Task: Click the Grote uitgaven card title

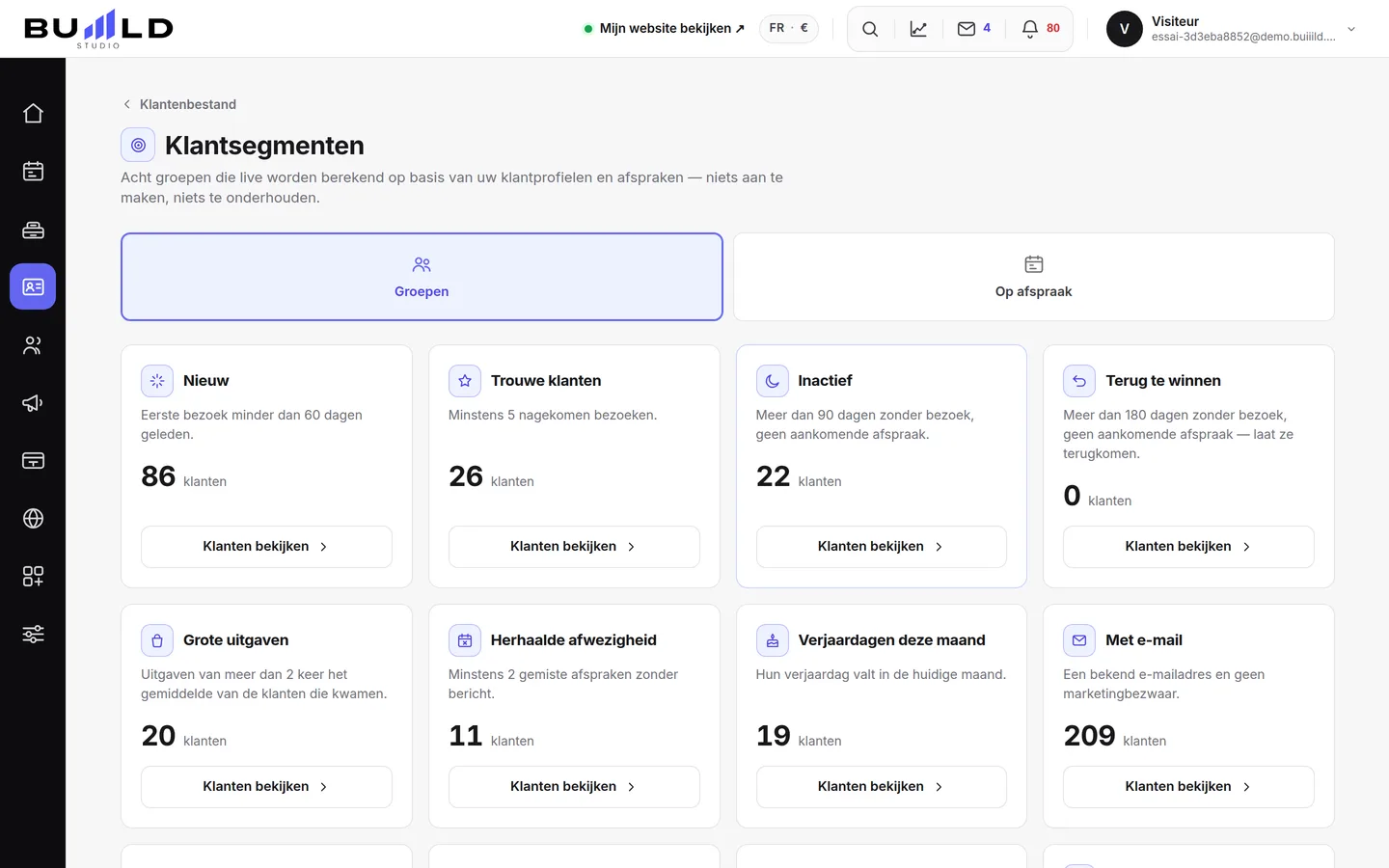Action: click(x=236, y=640)
